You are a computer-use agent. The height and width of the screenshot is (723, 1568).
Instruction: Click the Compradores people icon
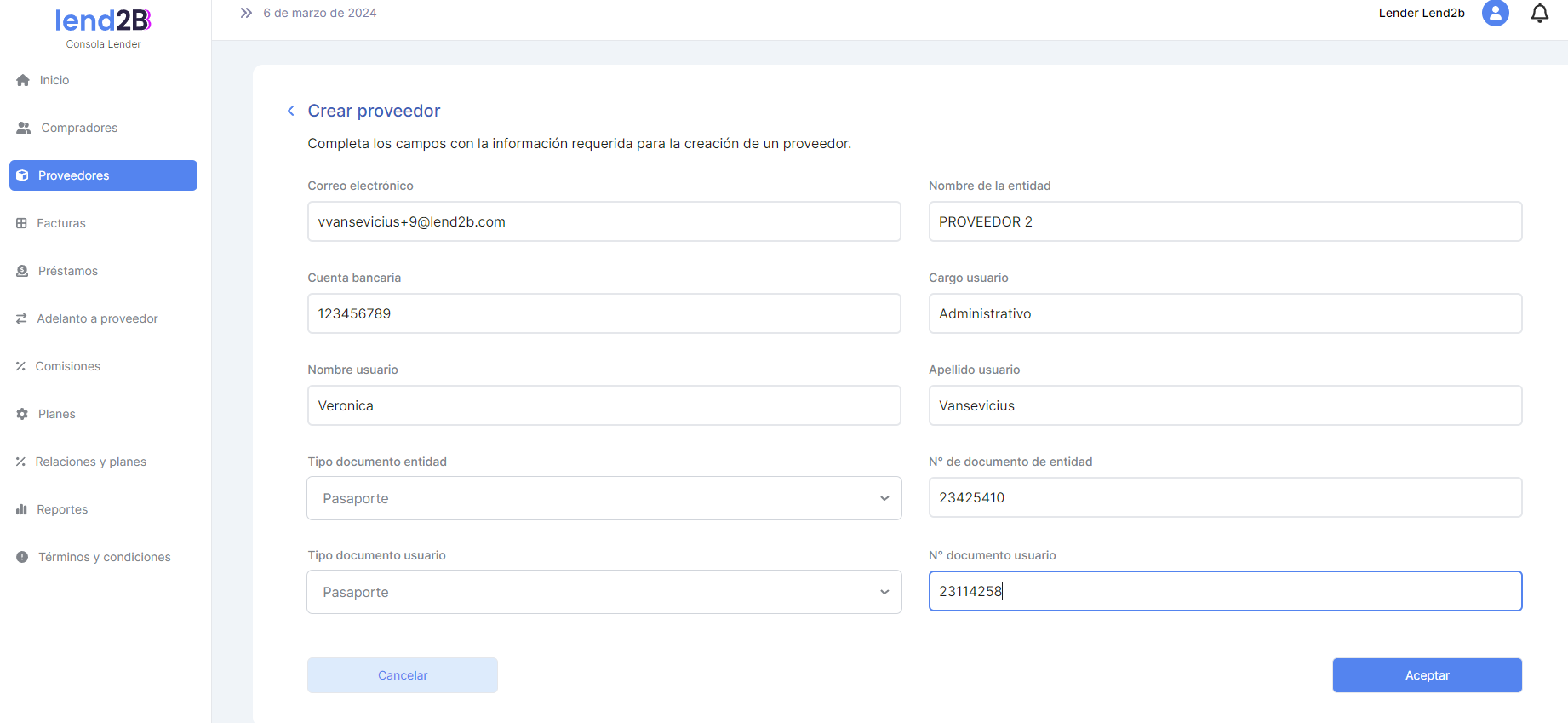(24, 128)
